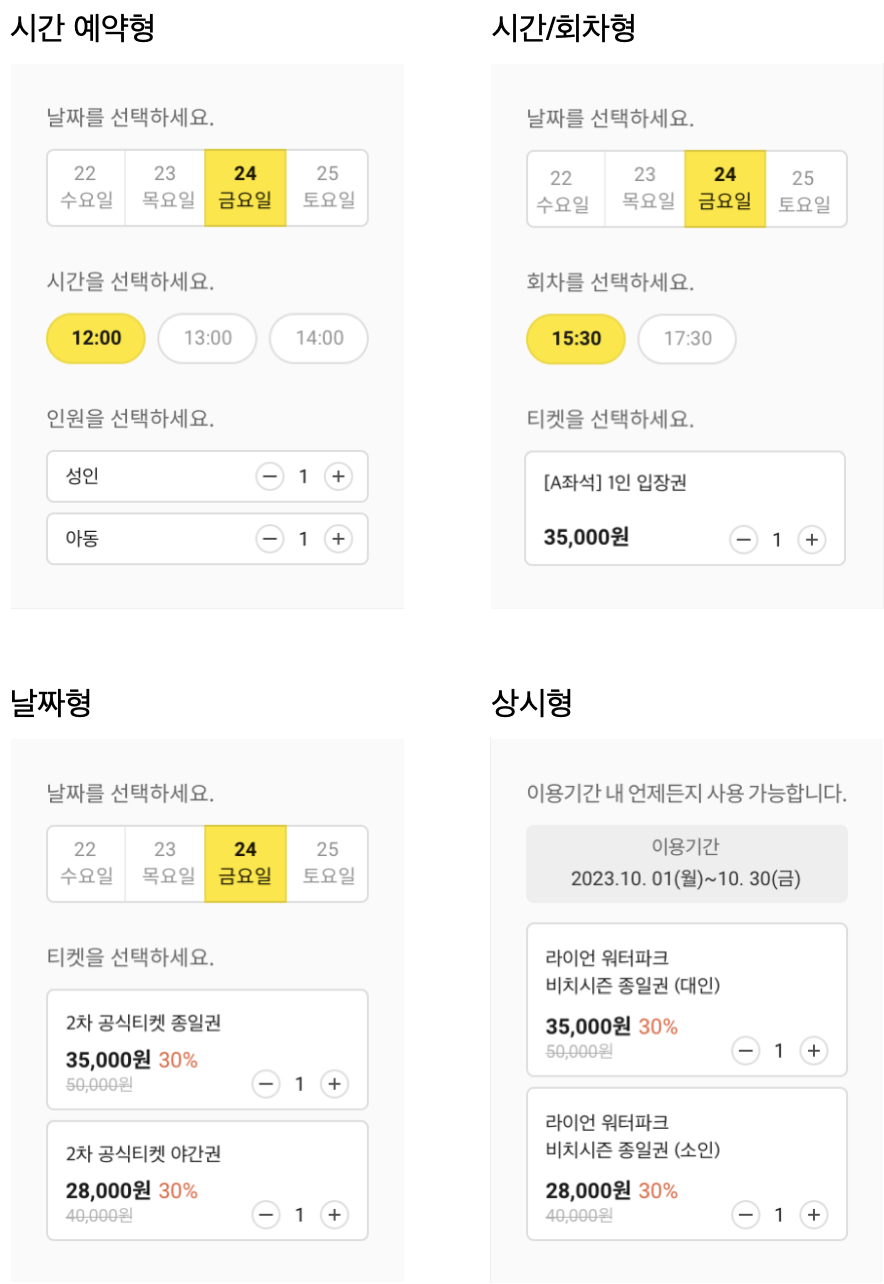Viewport: 884px width, 1284px height.
Task: Choose the 17:30 session
Action: (687, 339)
